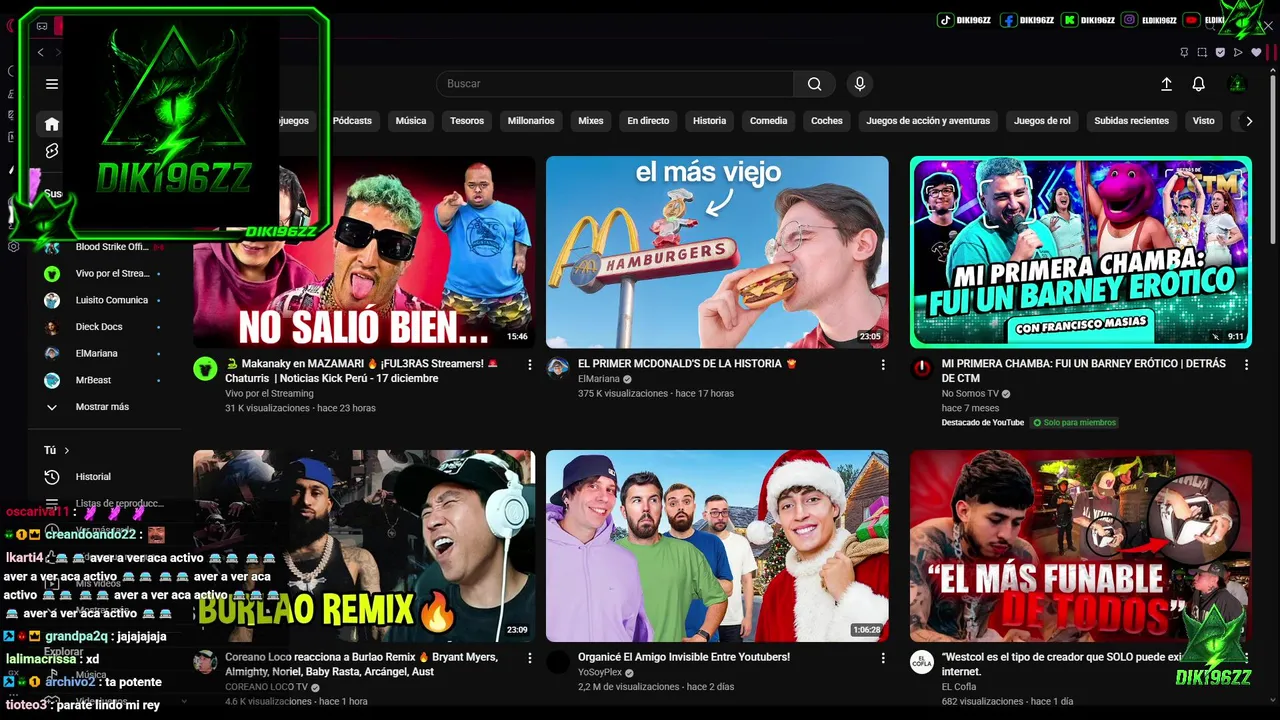Open MrBeast subscription
This screenshot has width=1280, height=720.
(x=102, y=380)
